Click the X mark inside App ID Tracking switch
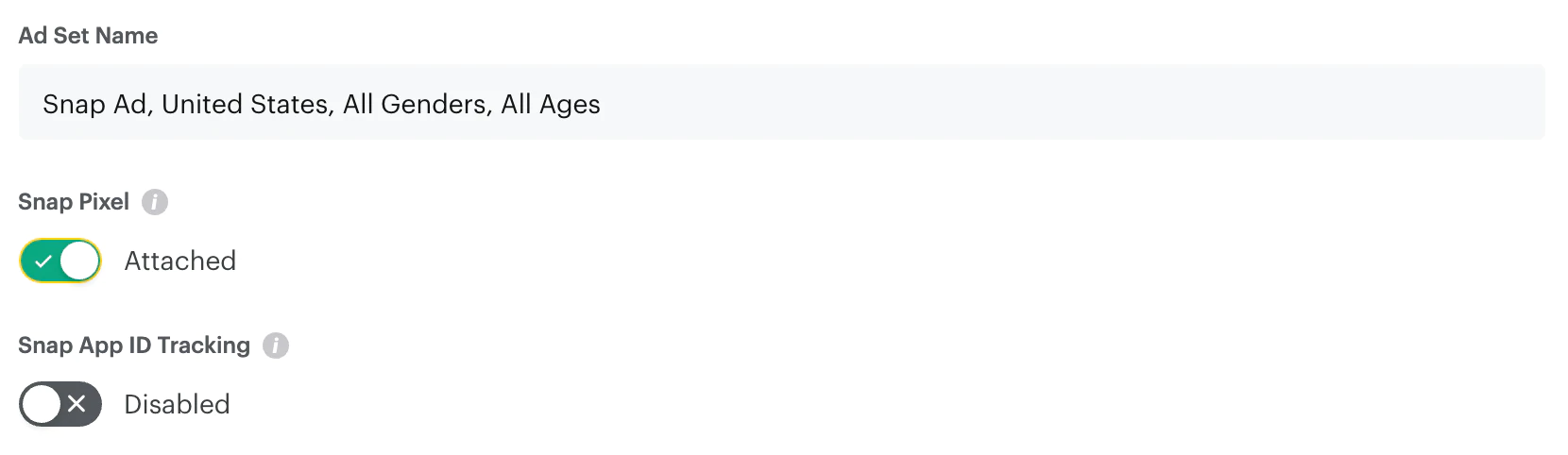Viewport: 1568px width, 455px height. coord(77,404)
